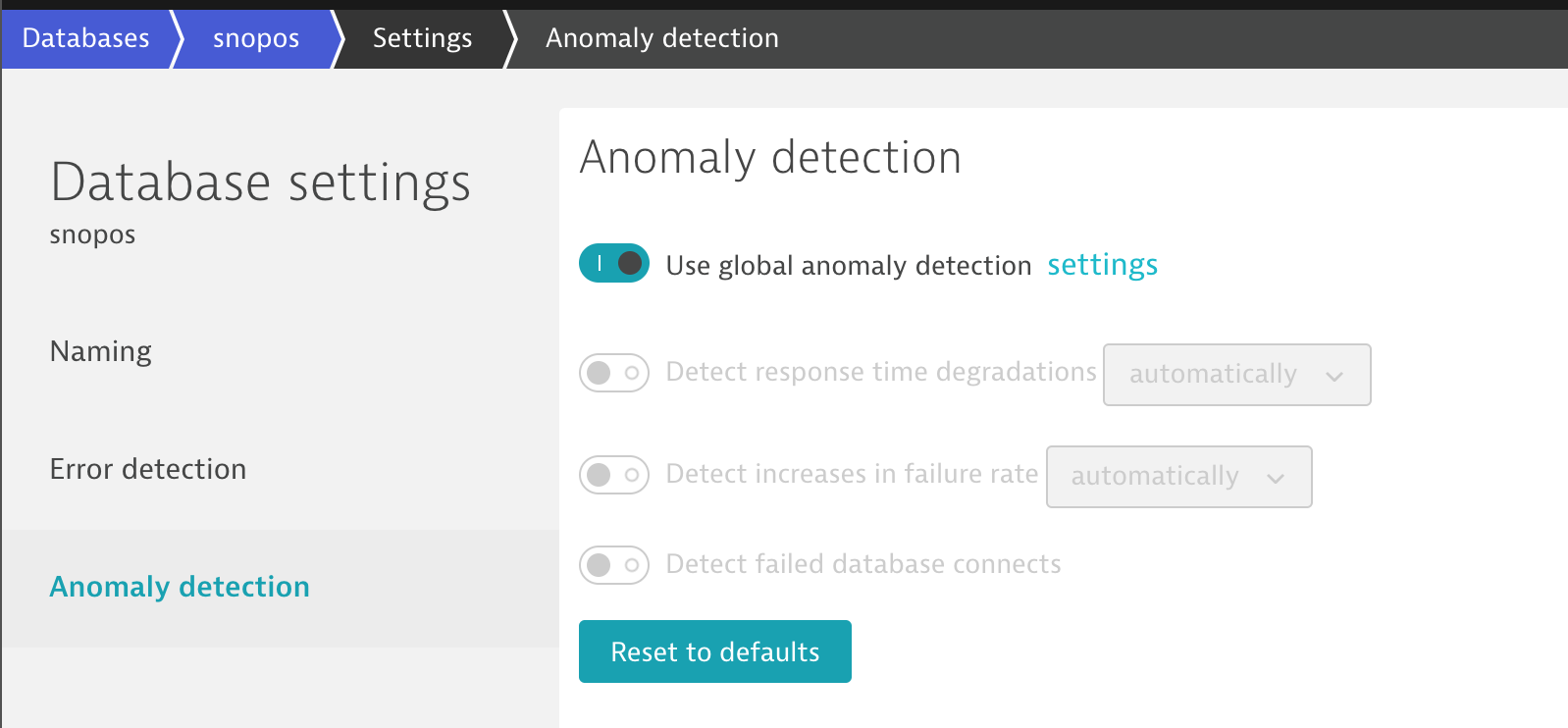Turn on Detect failed database connects switch
The width and height of the screenshot is (1568, 728).
614,565
